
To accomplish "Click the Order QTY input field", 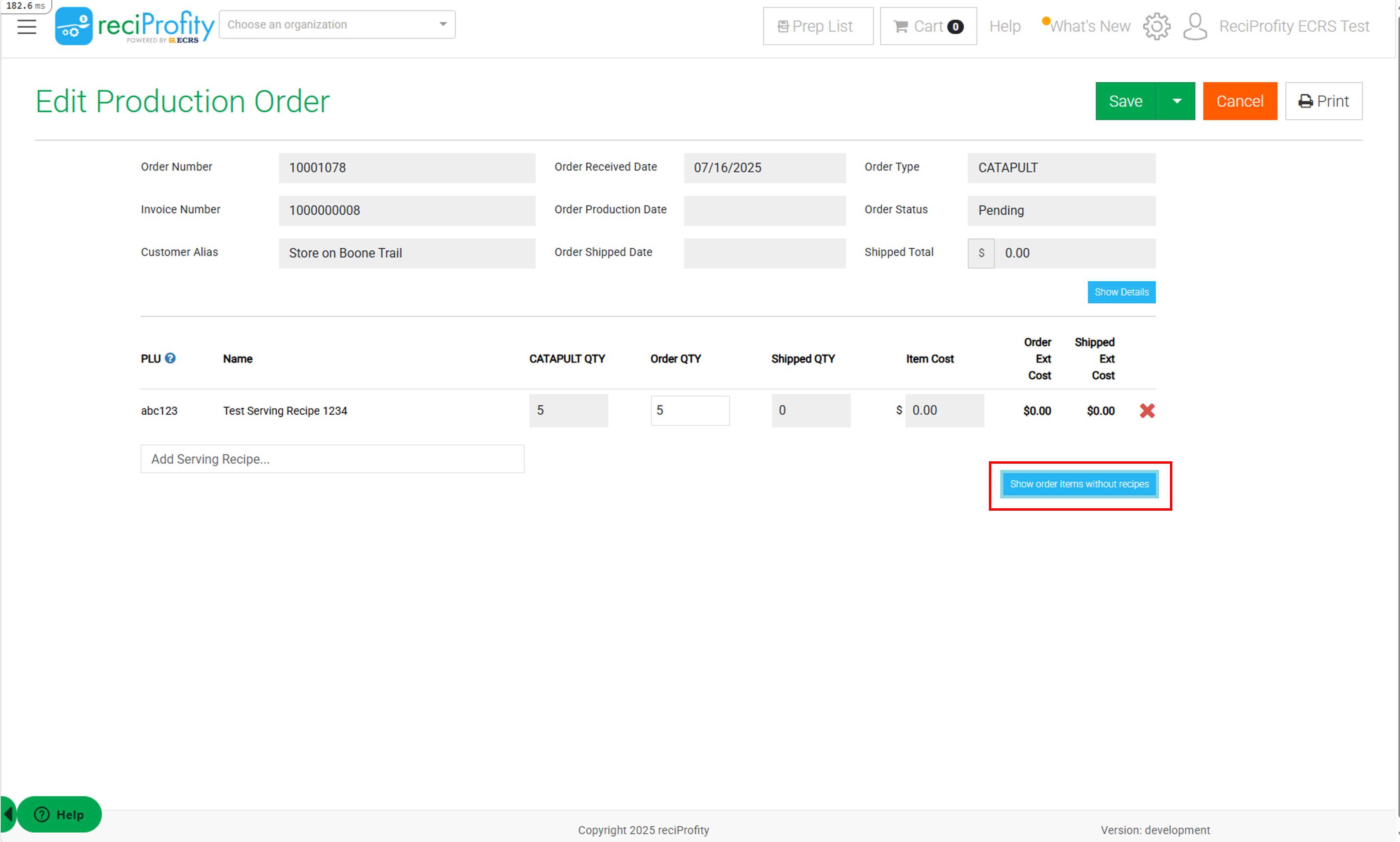I will pyautogui.click(x=690, y=410).
